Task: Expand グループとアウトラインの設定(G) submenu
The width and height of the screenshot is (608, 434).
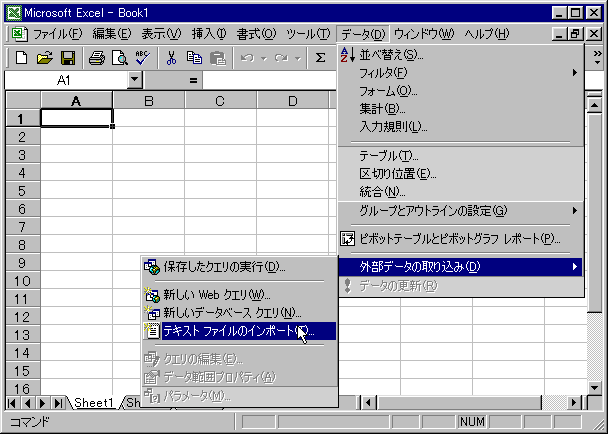Action: (x=461, y=211)
